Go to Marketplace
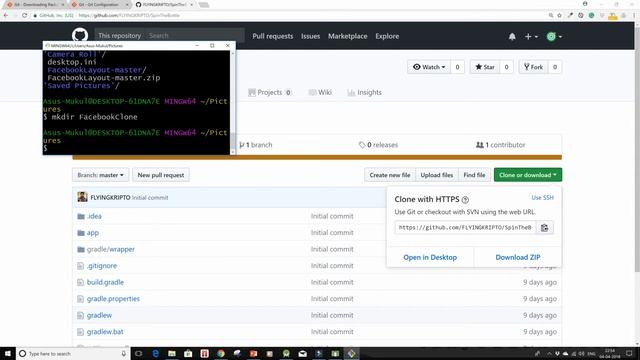 pos(348,36)
